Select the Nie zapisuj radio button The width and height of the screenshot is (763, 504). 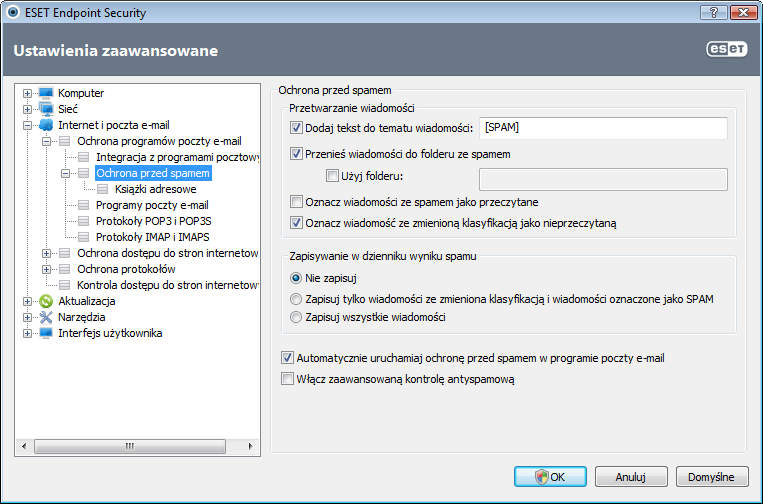point(296,278)
